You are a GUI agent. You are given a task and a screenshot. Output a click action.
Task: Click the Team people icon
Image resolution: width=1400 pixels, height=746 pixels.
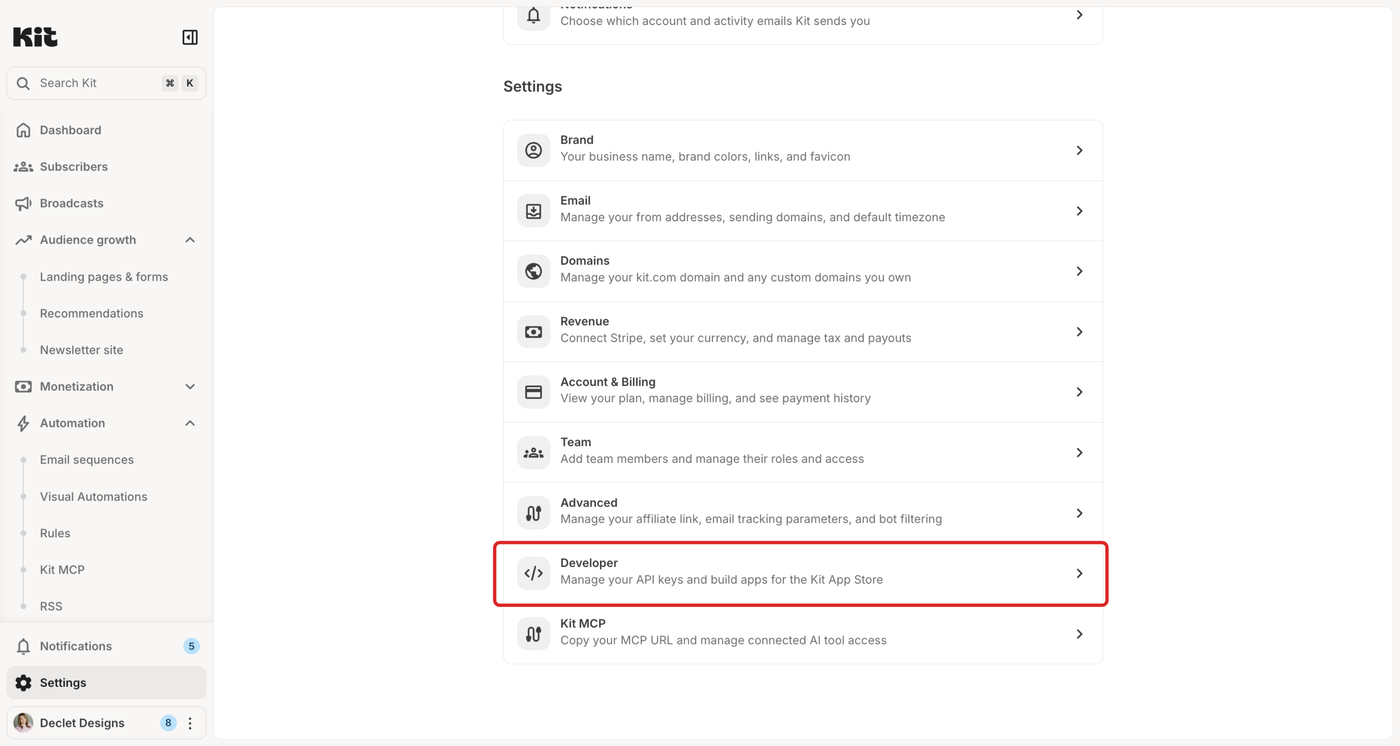pos(533,452)
